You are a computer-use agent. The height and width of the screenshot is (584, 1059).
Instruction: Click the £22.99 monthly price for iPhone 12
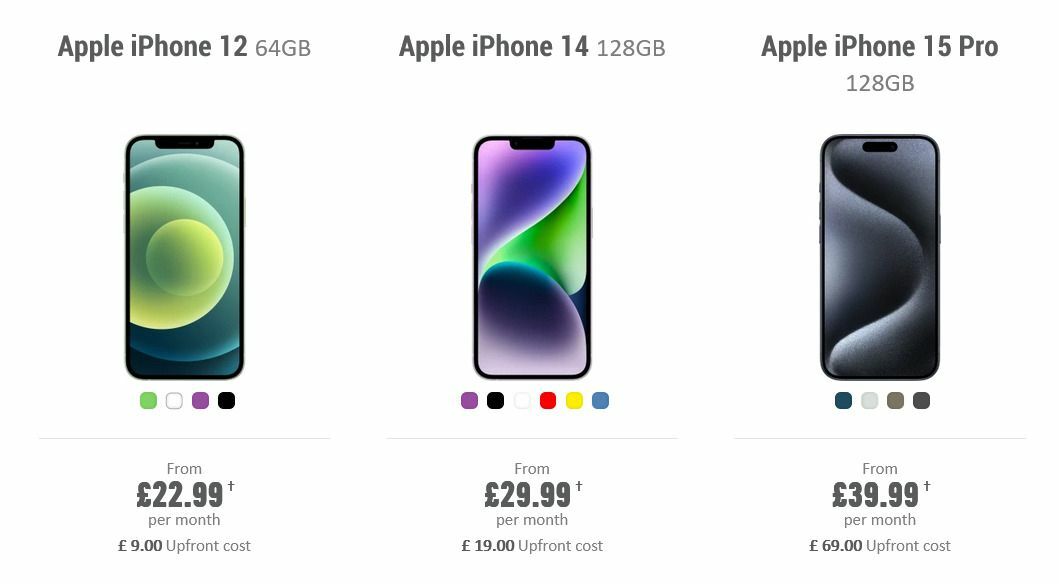click(x=180, y=494)
